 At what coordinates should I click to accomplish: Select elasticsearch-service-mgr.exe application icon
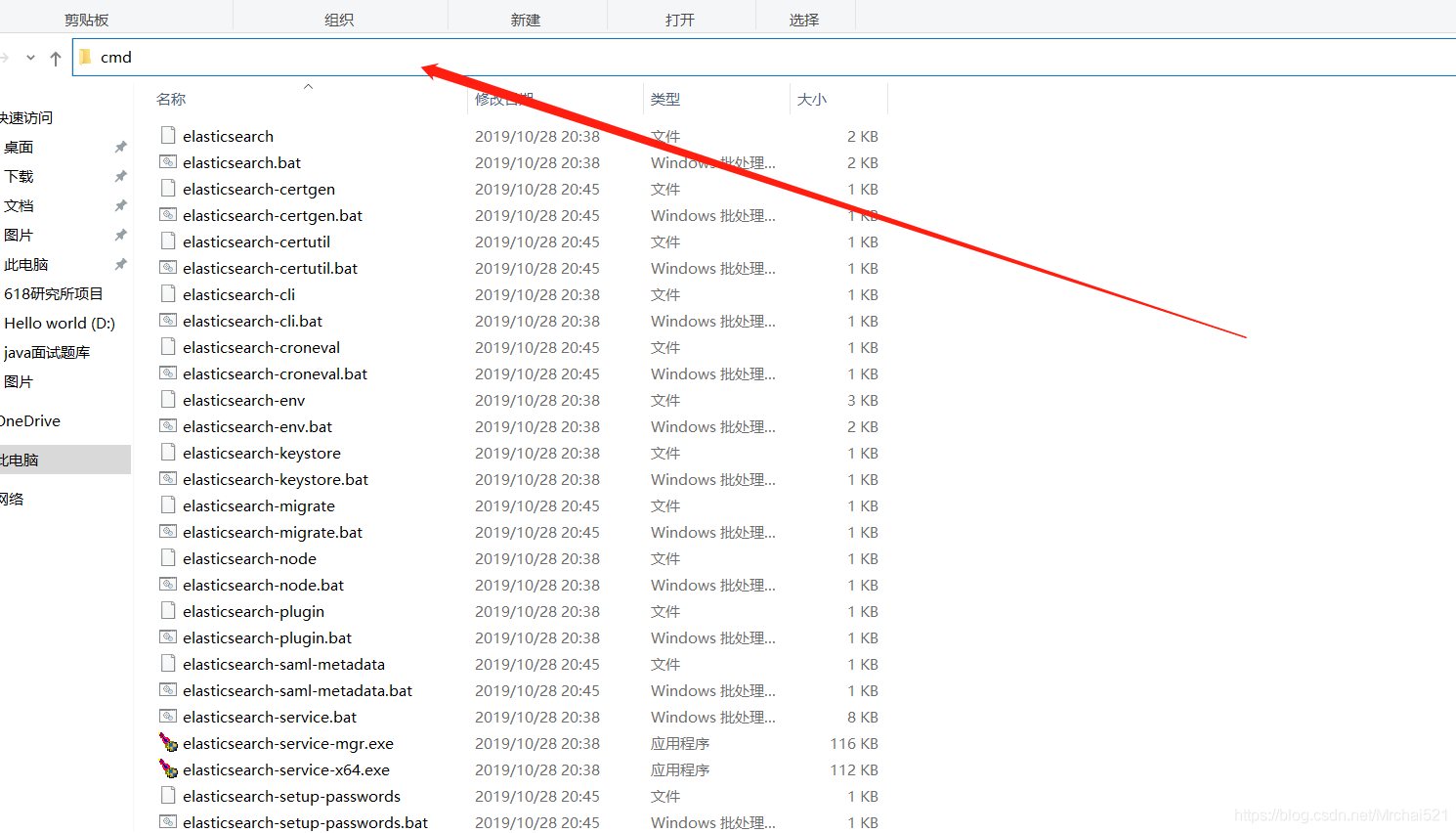click(168, 742)
